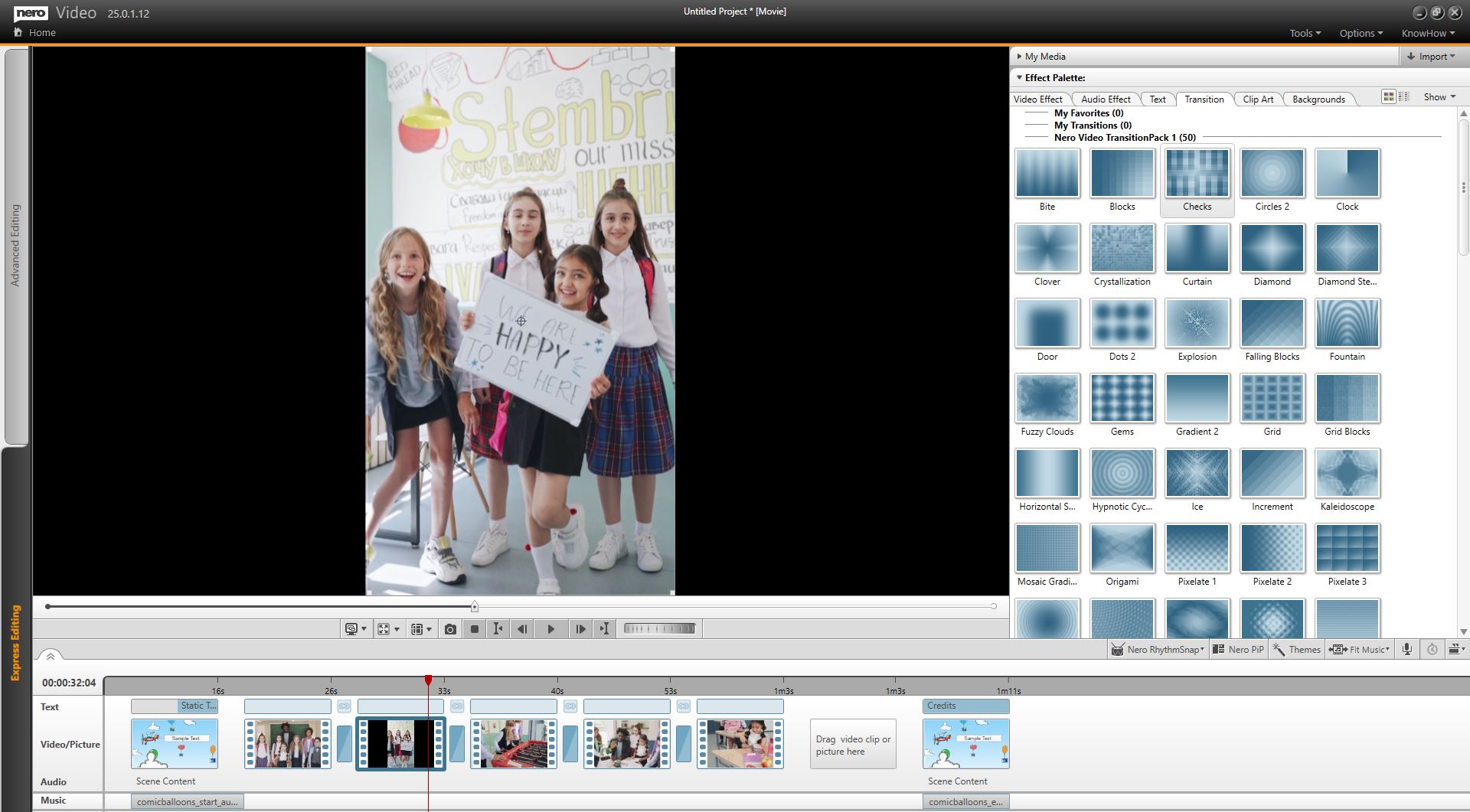Viewport: 1470px width, 812px height.
Task: Open the Tools menu
Action: [1305, 33]
